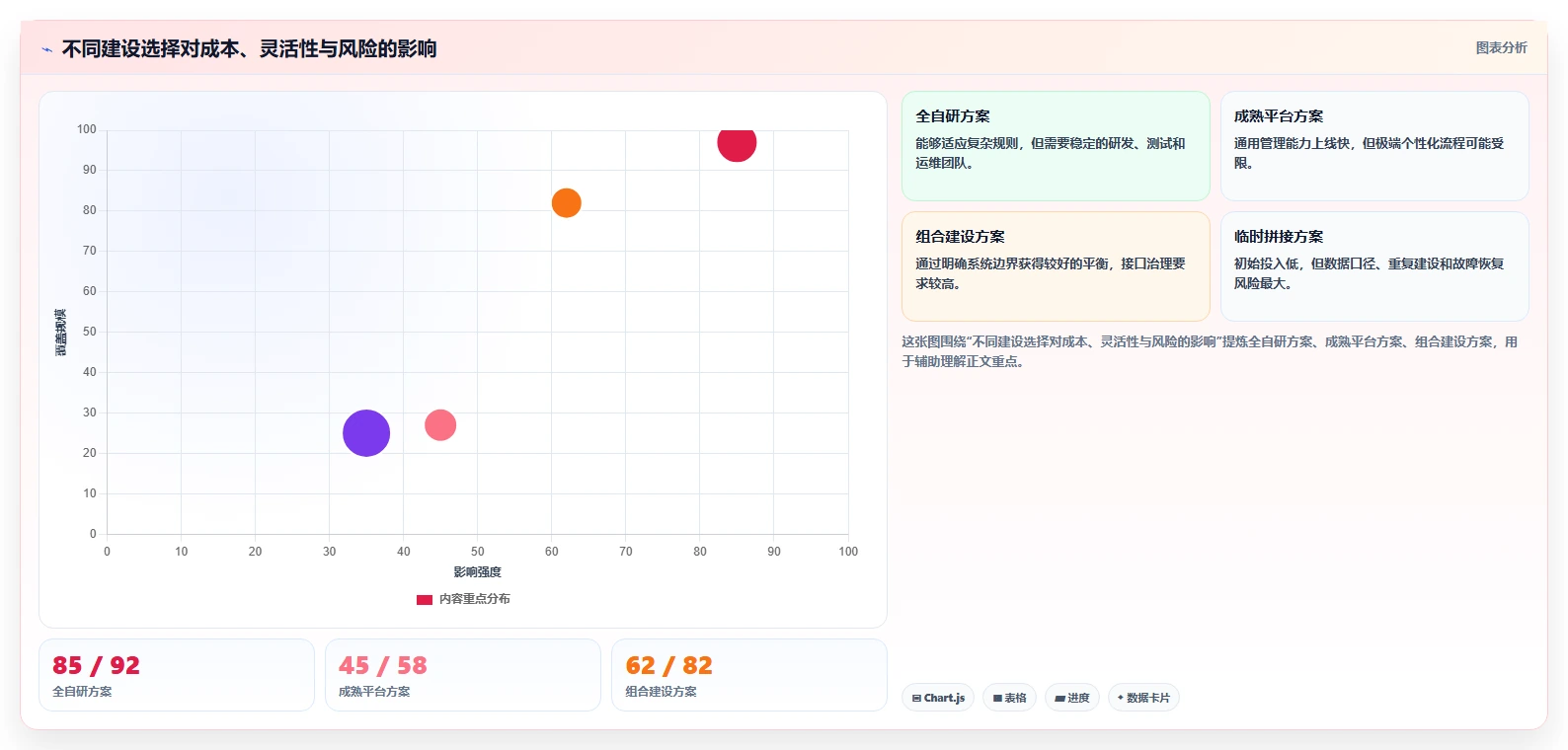Click the x-axis tick label 50
Image resolution: width=1568 pixels, height=750 pixels.
(478, 552)
